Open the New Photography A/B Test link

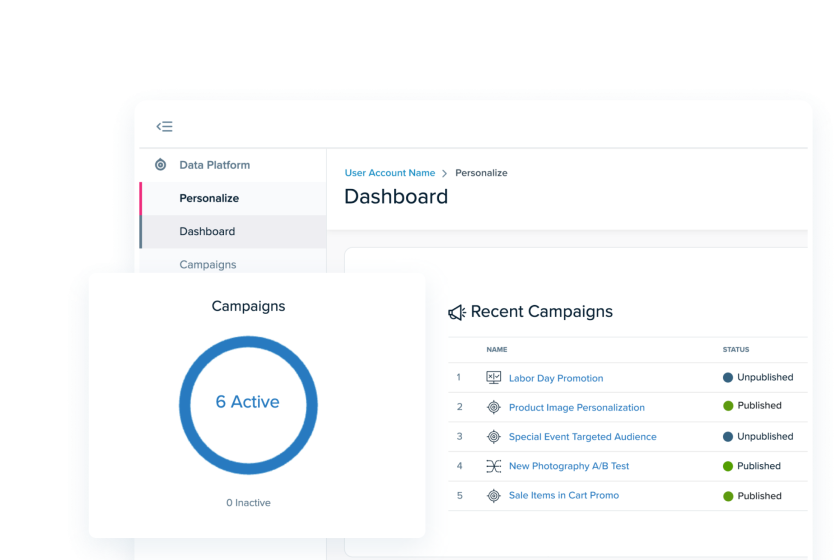point(569,466)
